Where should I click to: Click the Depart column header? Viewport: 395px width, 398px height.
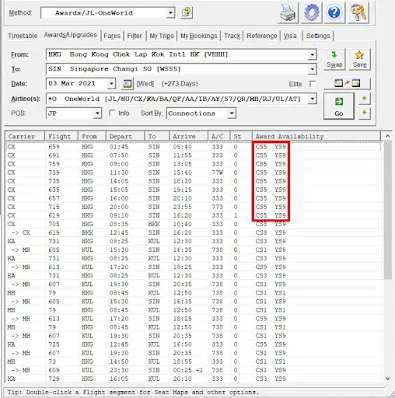[125, 136]
